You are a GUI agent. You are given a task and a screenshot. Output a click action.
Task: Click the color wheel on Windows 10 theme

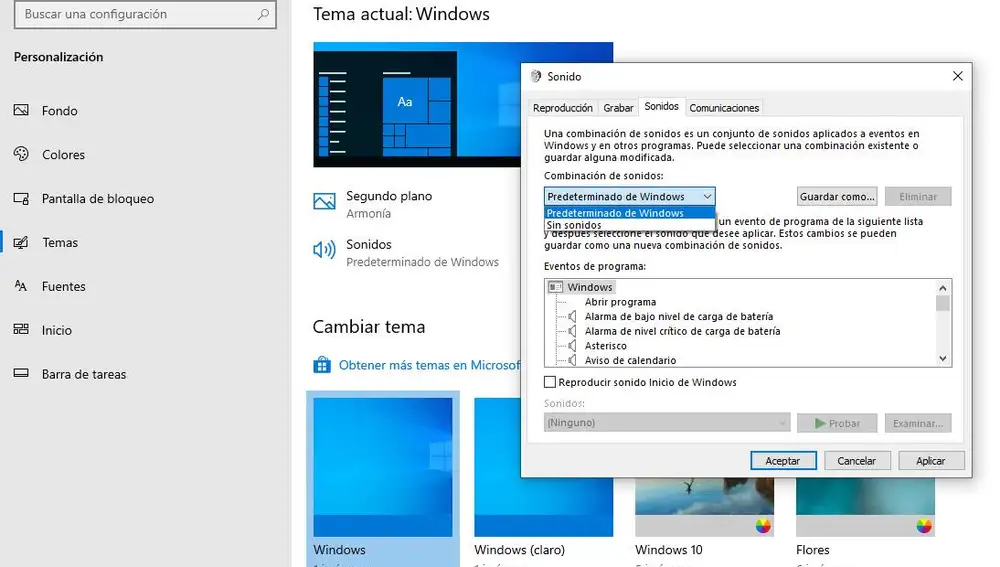[x=763, y=526]
